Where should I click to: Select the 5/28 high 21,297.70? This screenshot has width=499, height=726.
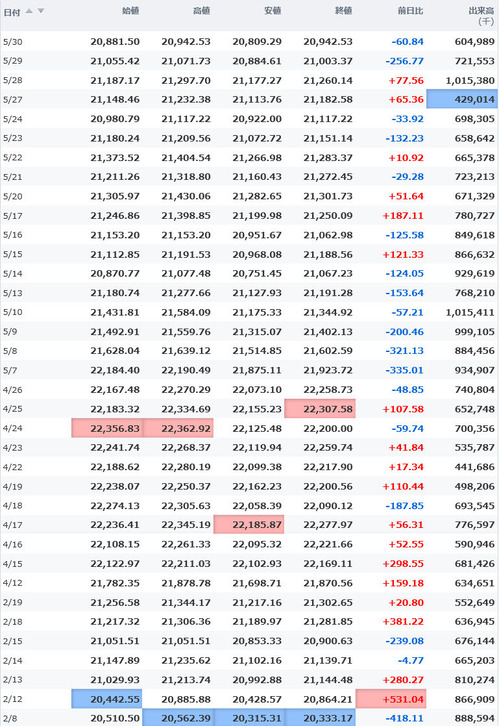click(186, 81)
